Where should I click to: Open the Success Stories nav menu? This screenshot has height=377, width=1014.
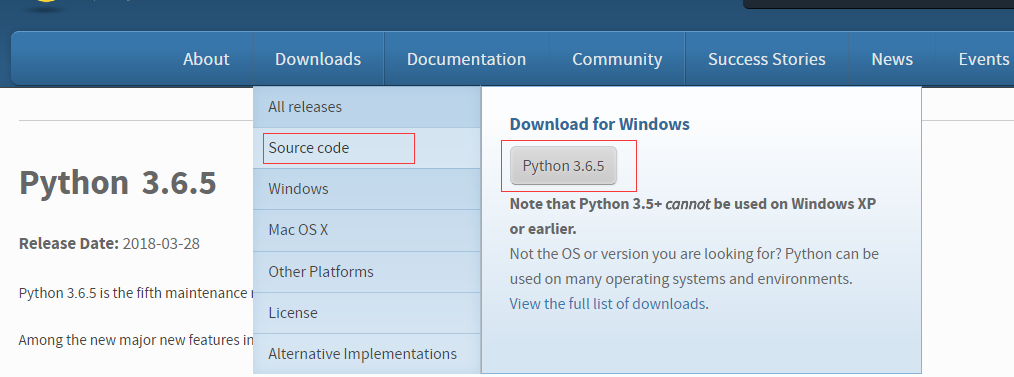766,59
